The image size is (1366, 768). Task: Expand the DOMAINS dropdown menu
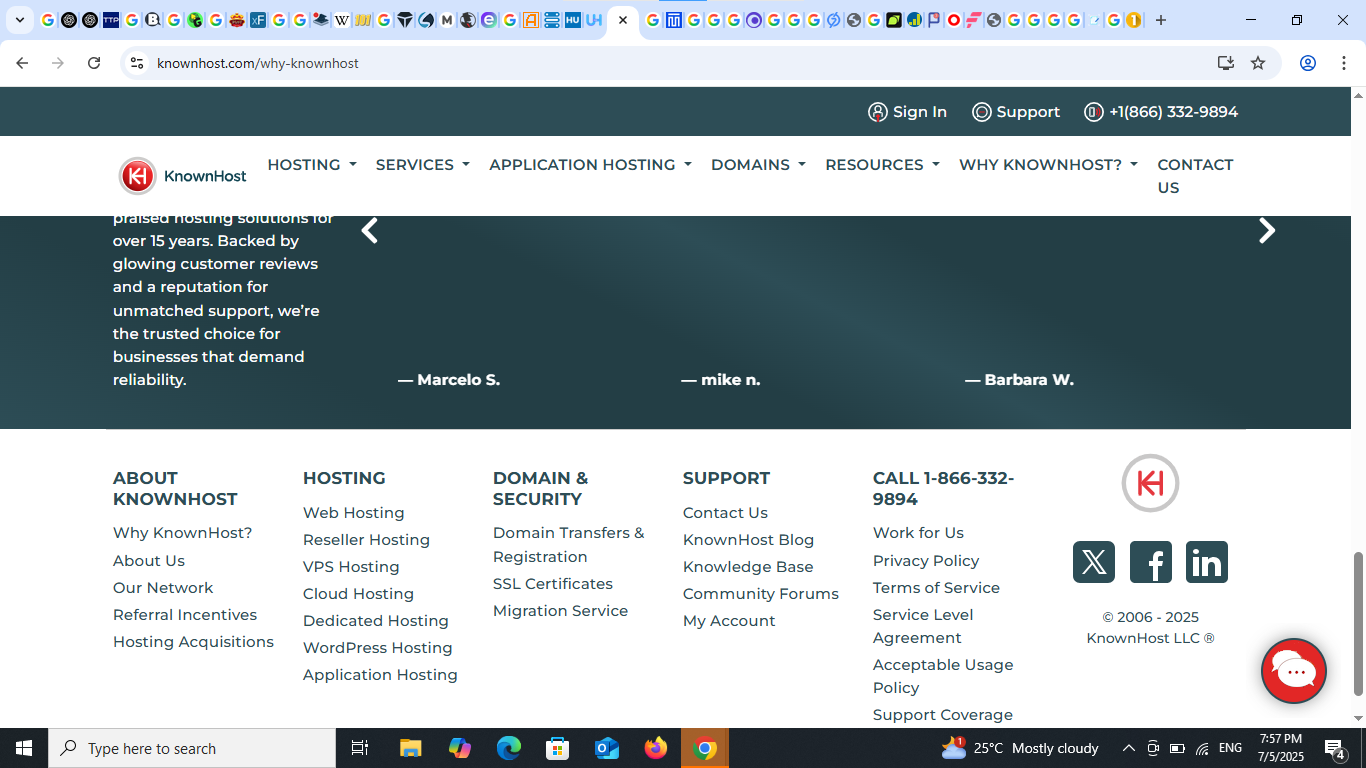758,165
